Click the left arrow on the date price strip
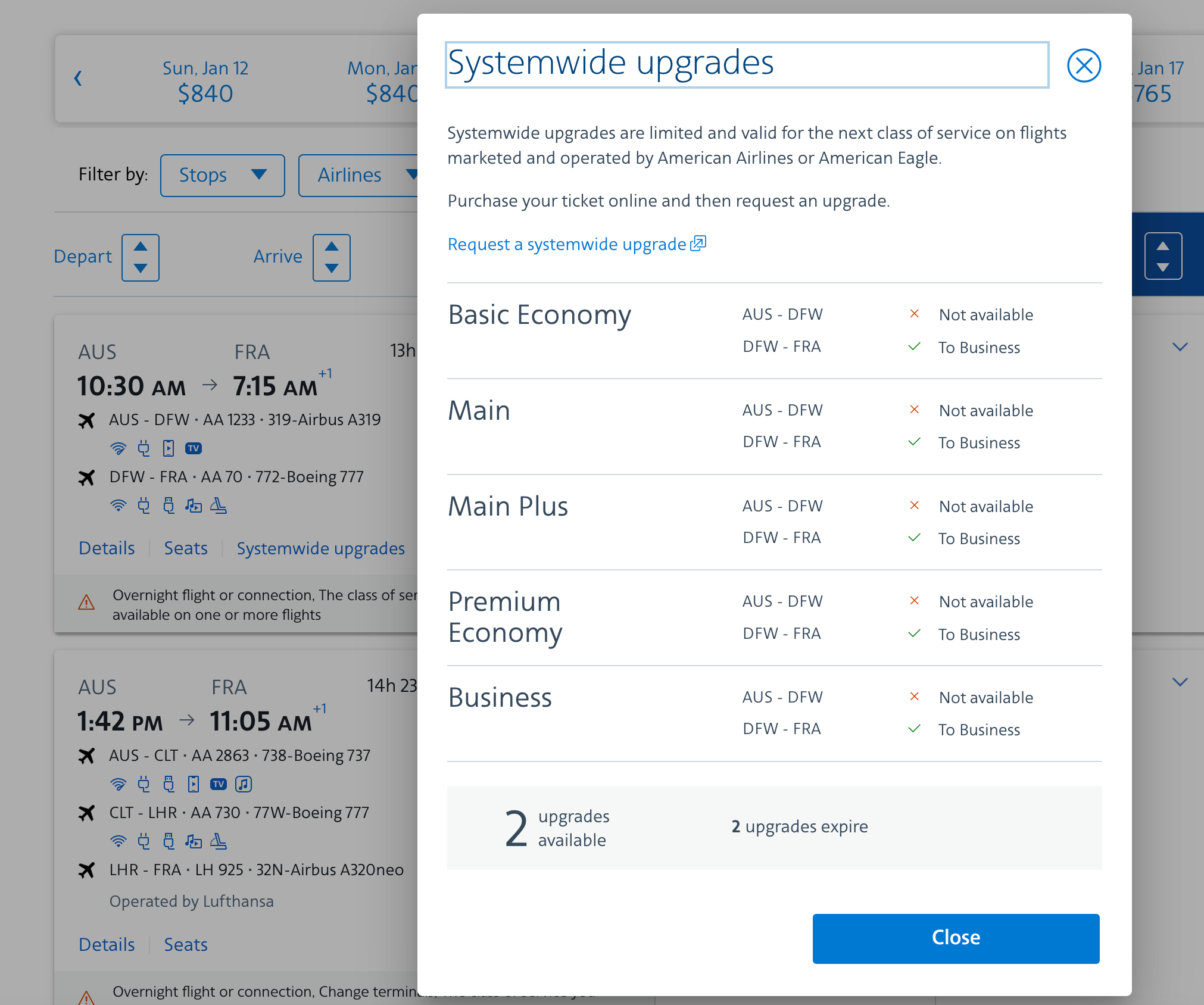 click(x=78, y=79)
